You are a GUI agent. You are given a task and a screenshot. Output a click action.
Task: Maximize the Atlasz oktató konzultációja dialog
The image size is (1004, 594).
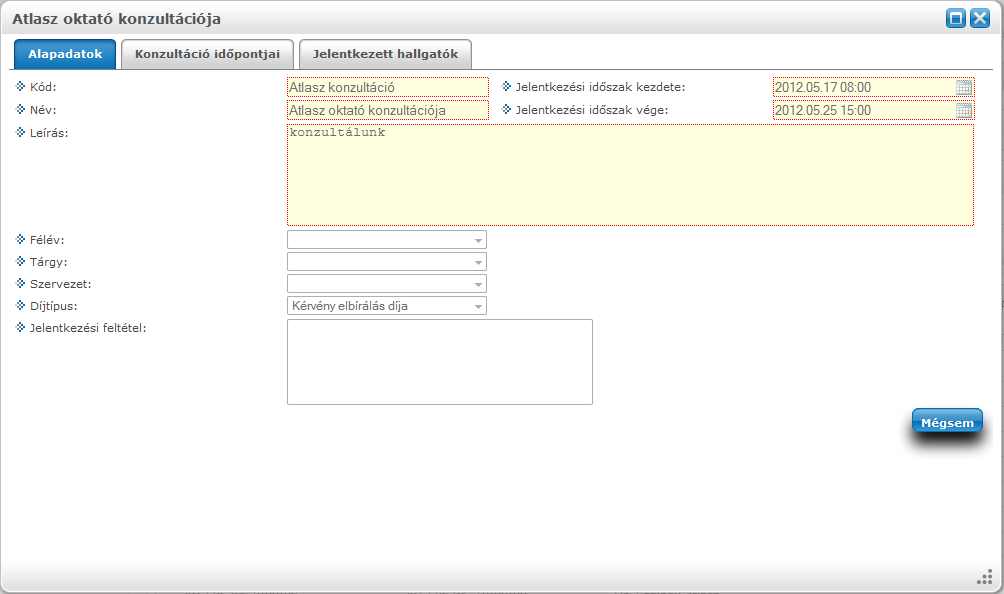(x=955, y=18)
